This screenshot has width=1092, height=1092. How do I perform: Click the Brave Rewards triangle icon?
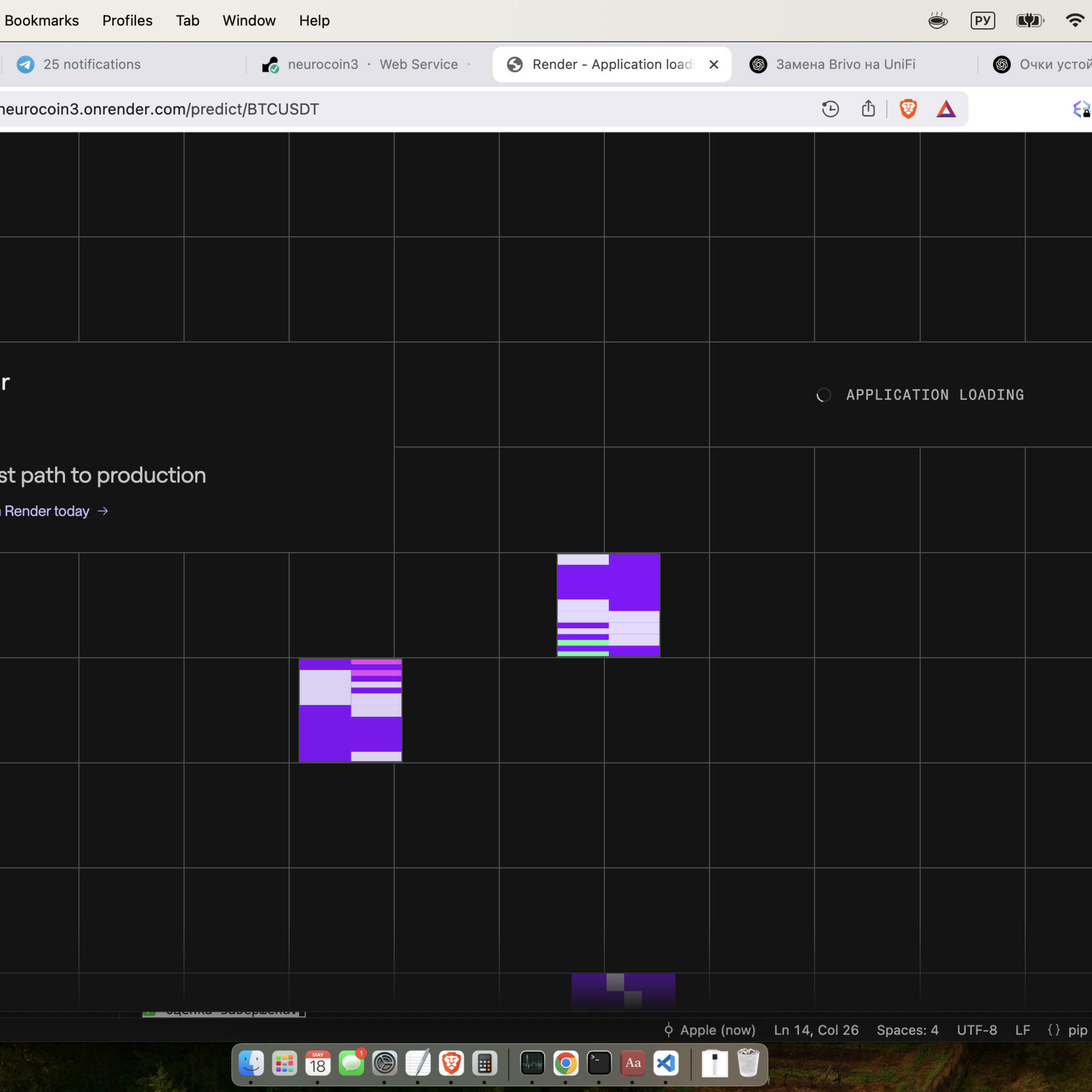946,108
